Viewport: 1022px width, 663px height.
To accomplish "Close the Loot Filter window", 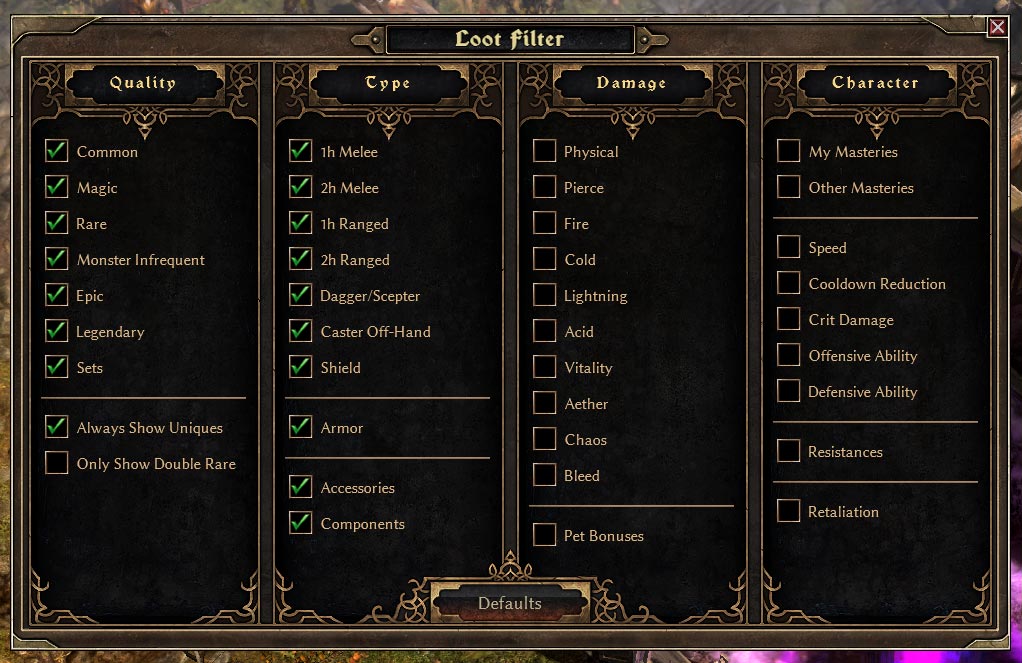I will [x=997, y=27].
